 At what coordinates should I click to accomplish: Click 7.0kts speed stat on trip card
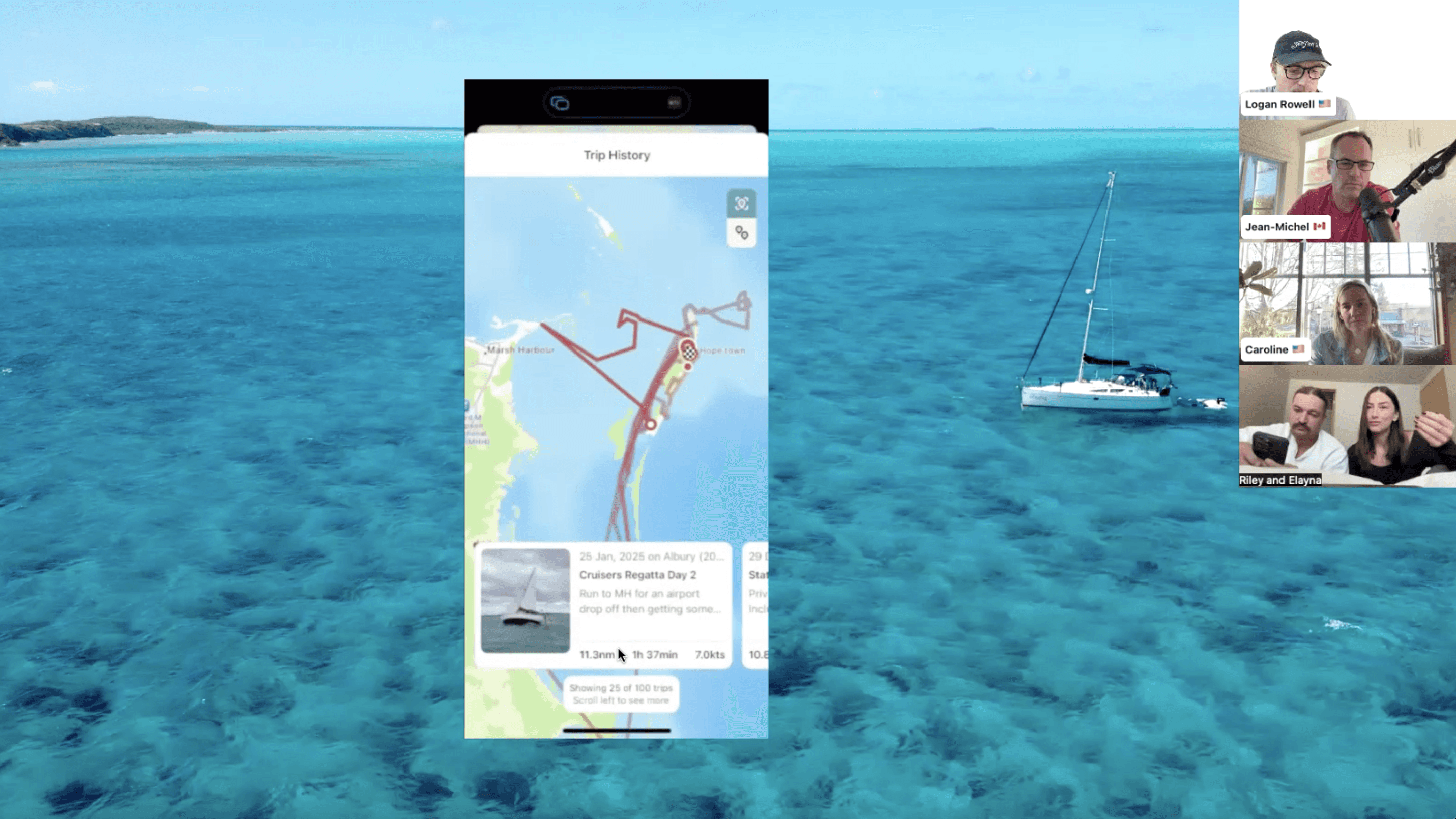coord(710,654)
